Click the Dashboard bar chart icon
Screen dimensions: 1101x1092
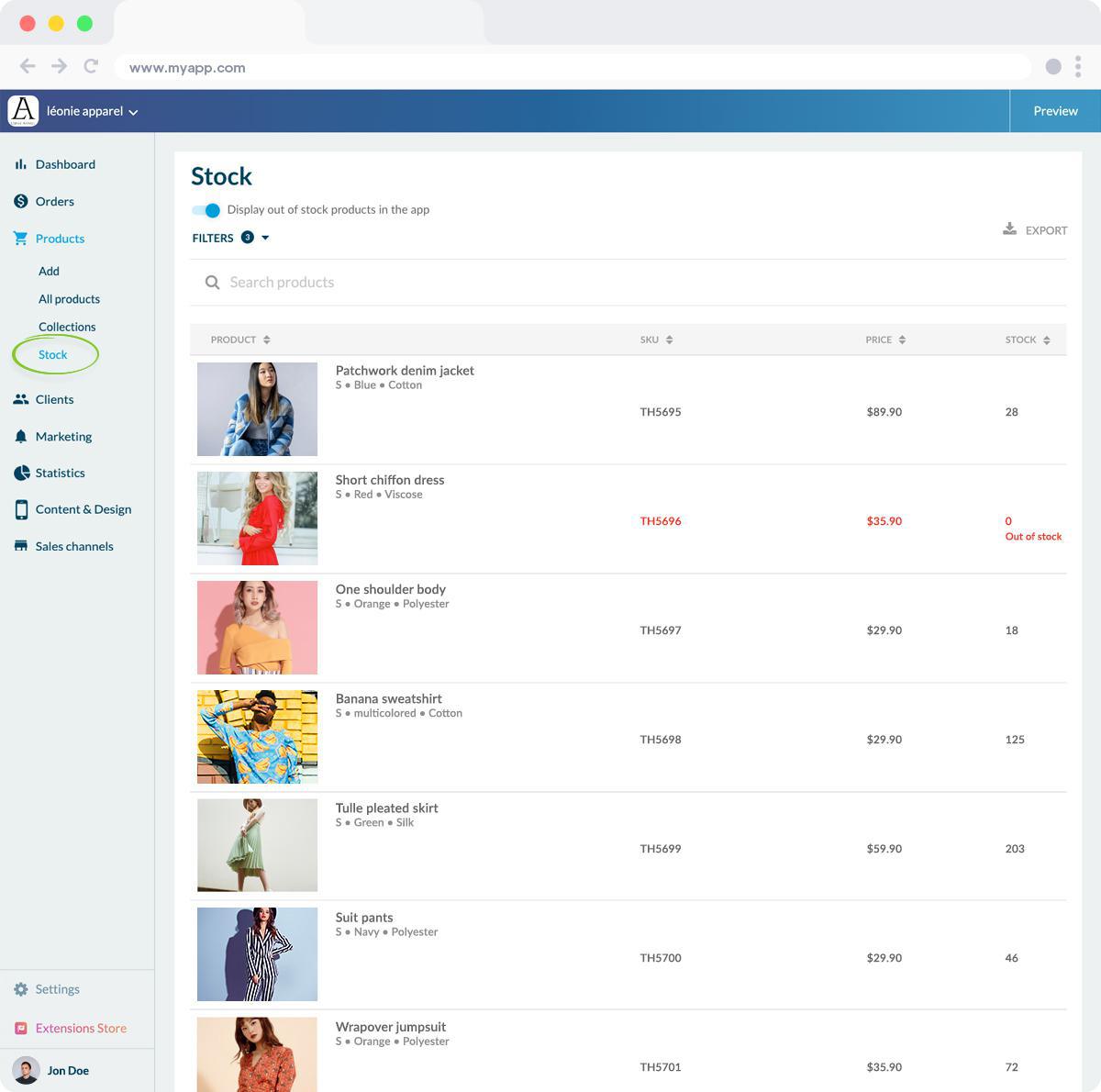[20, 164]
